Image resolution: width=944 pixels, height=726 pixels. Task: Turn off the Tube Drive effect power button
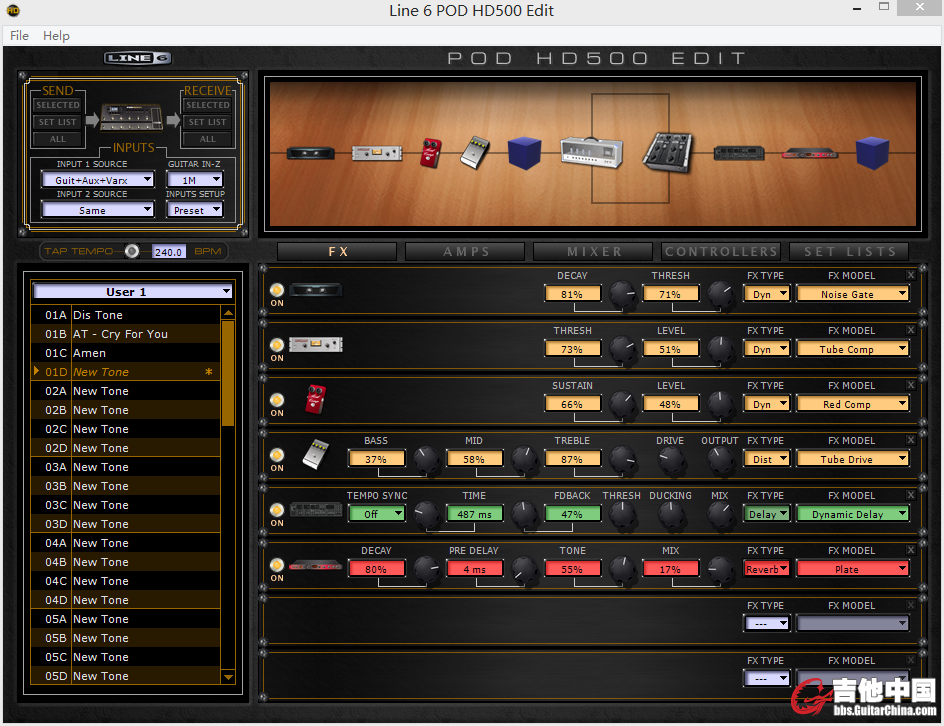click(277, 455)
